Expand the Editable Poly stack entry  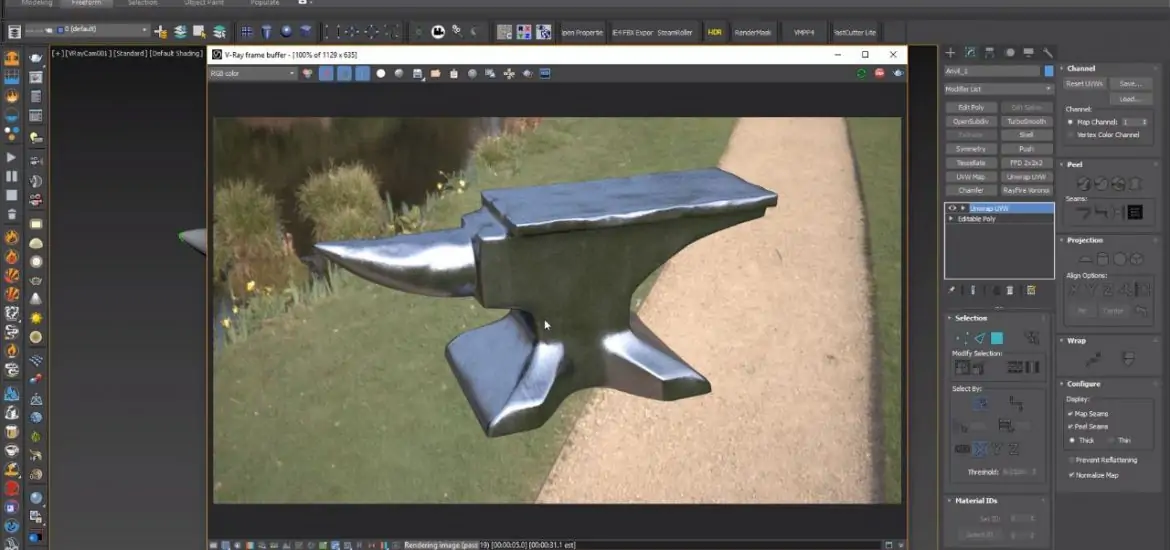pos(952,218)
